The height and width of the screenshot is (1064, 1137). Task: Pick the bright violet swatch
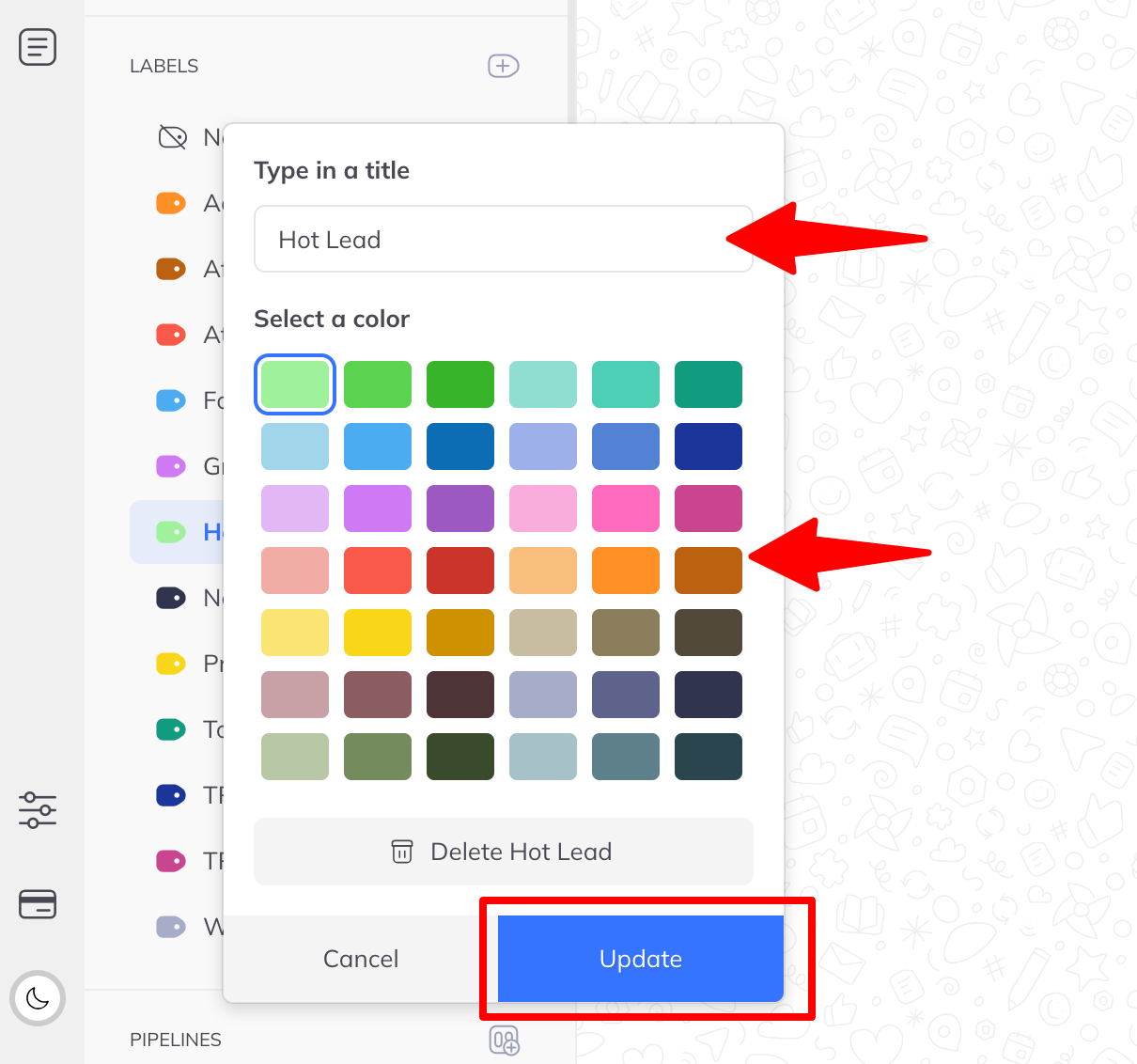click(x=378, y=509)
